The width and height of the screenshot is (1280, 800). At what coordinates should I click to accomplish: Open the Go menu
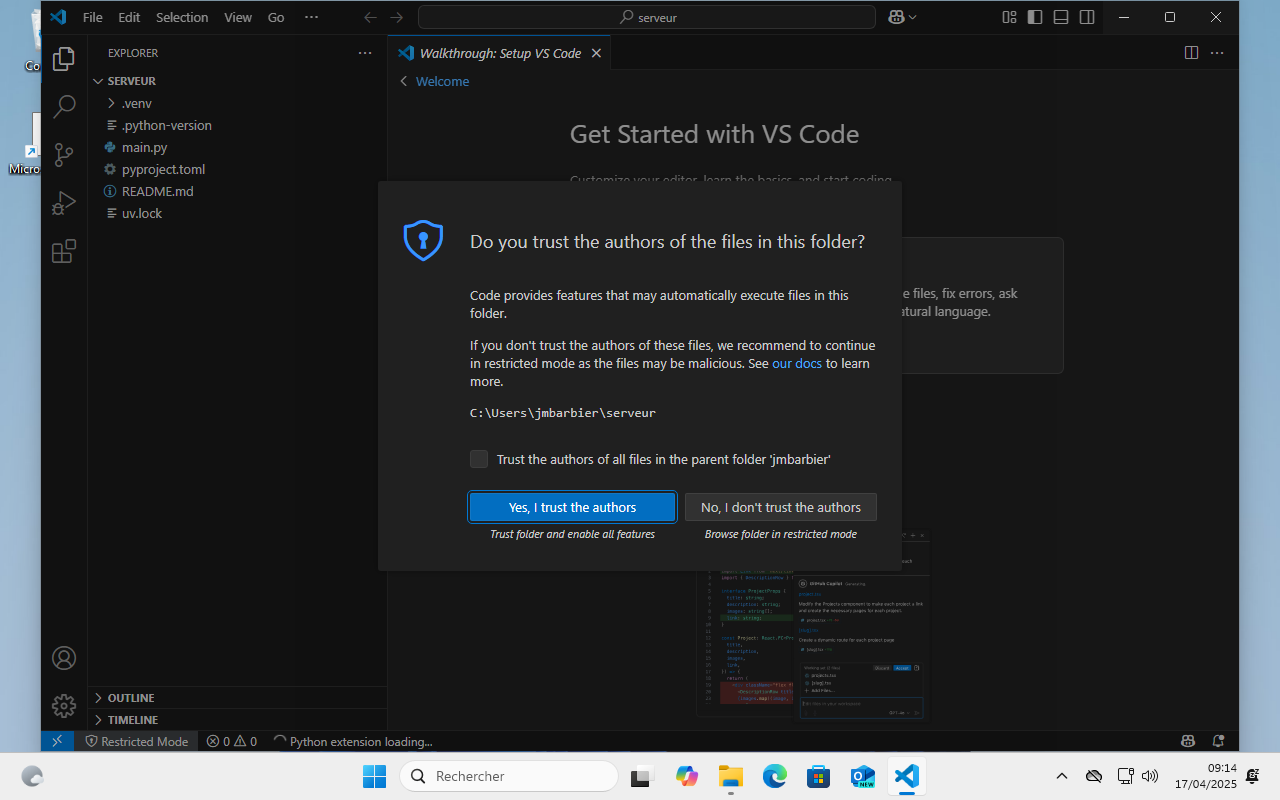(x=276, y=17)
